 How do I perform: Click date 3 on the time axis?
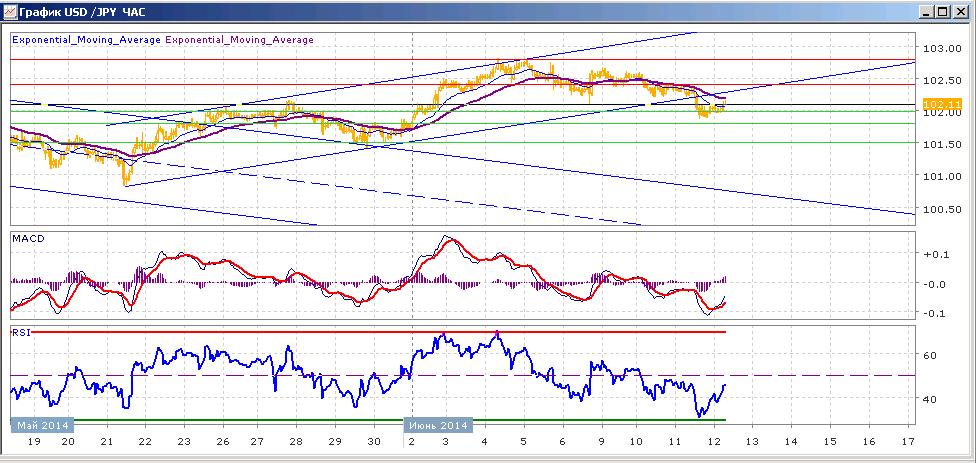click(446, 441)
